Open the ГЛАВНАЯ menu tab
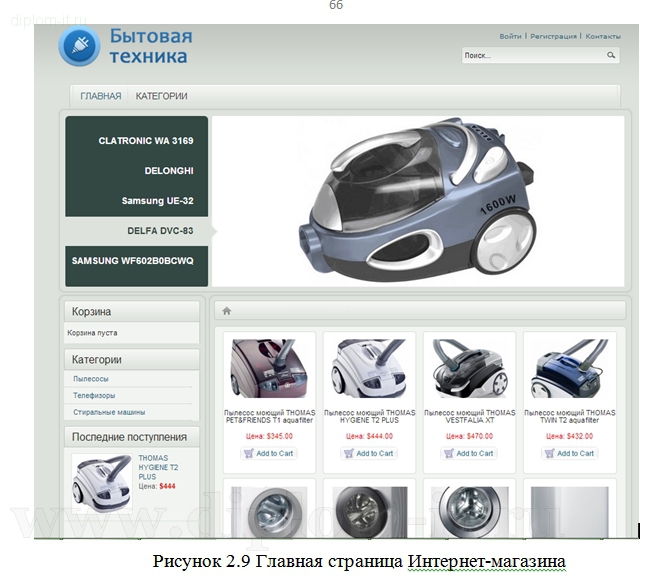This screenshot has width=663, height=577. coord(100,96)
